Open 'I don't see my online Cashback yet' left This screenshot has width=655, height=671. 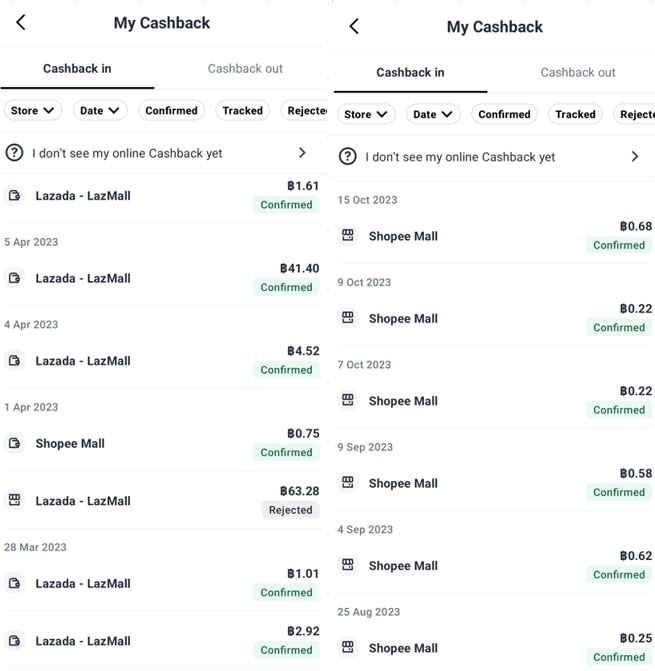164,153
